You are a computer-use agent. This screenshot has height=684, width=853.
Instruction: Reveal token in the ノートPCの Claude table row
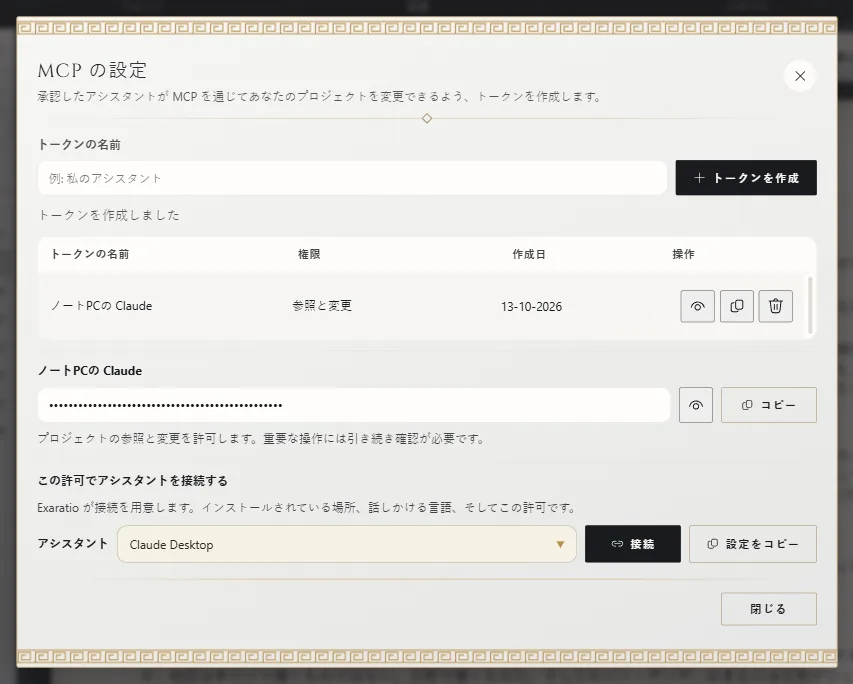pos(697,306)
